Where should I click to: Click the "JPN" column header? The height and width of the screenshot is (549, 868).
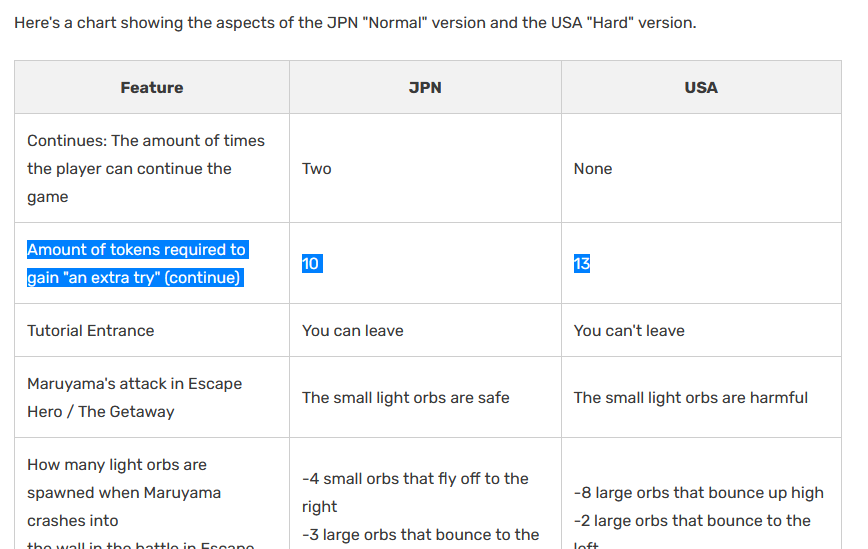(425, 87)
